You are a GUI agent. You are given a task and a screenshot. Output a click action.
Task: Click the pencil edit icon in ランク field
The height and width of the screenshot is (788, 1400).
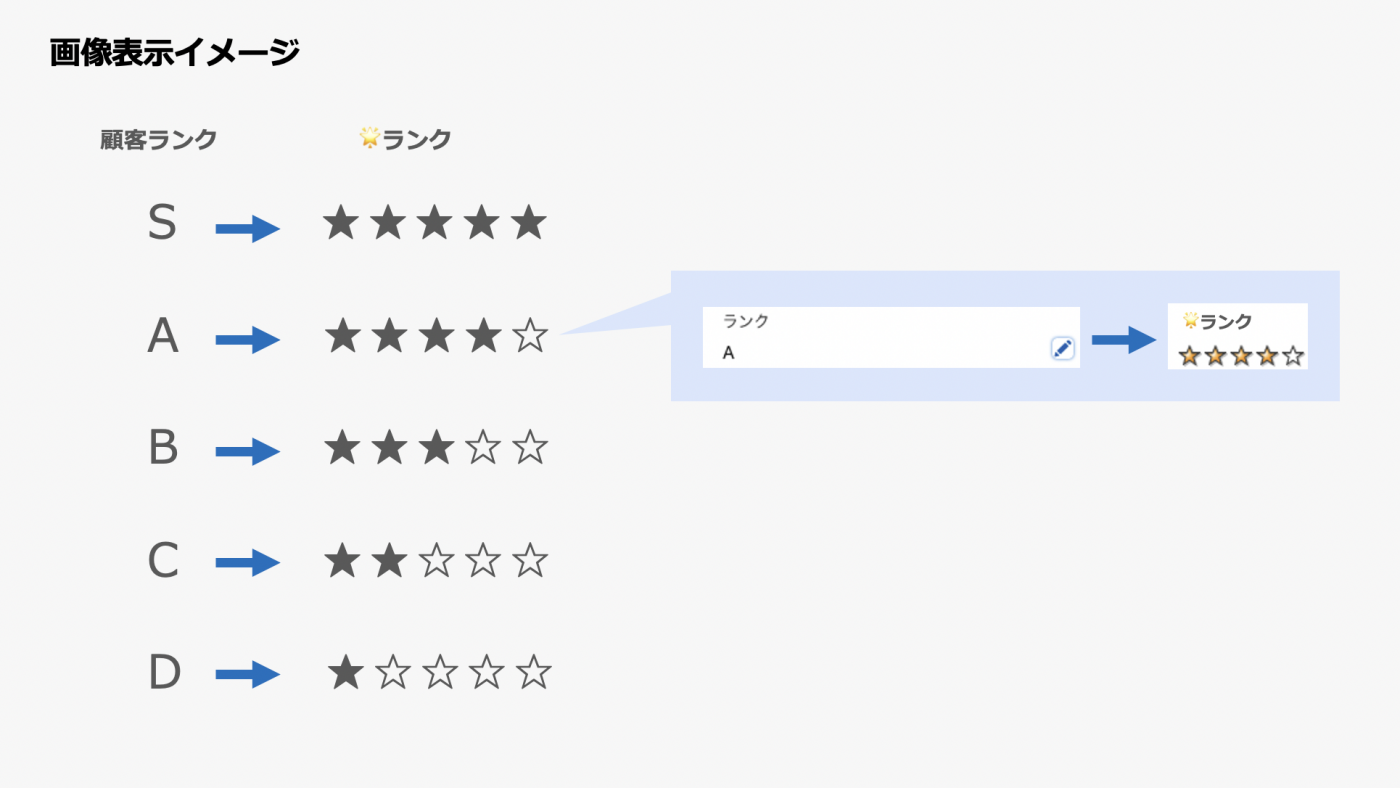click(x=1062, y=348)
